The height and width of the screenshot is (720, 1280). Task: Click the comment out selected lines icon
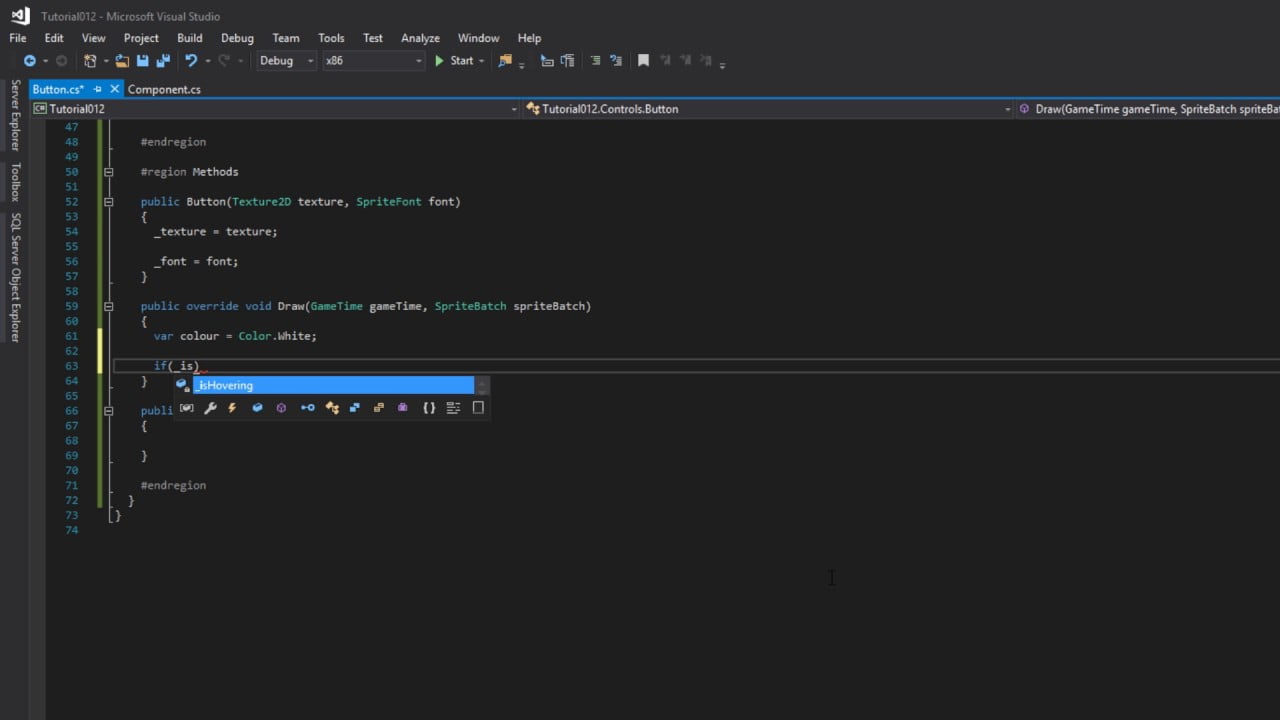595,61
